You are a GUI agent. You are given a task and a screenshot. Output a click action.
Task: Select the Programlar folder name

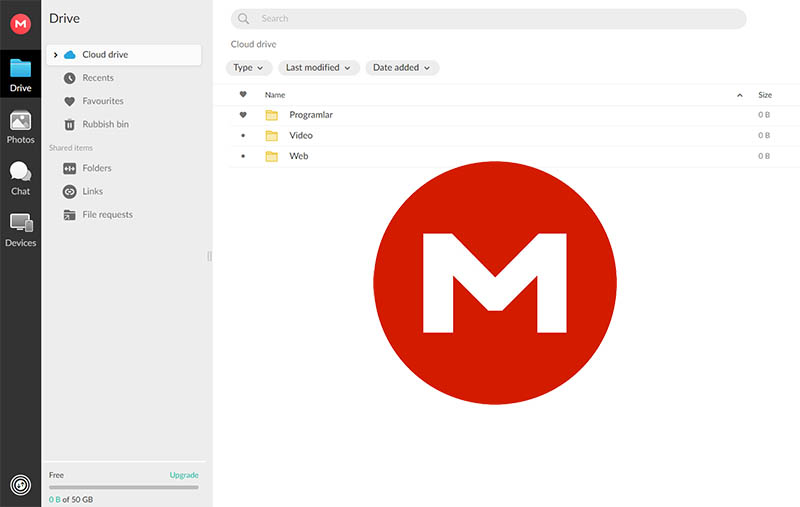point(311,115)
